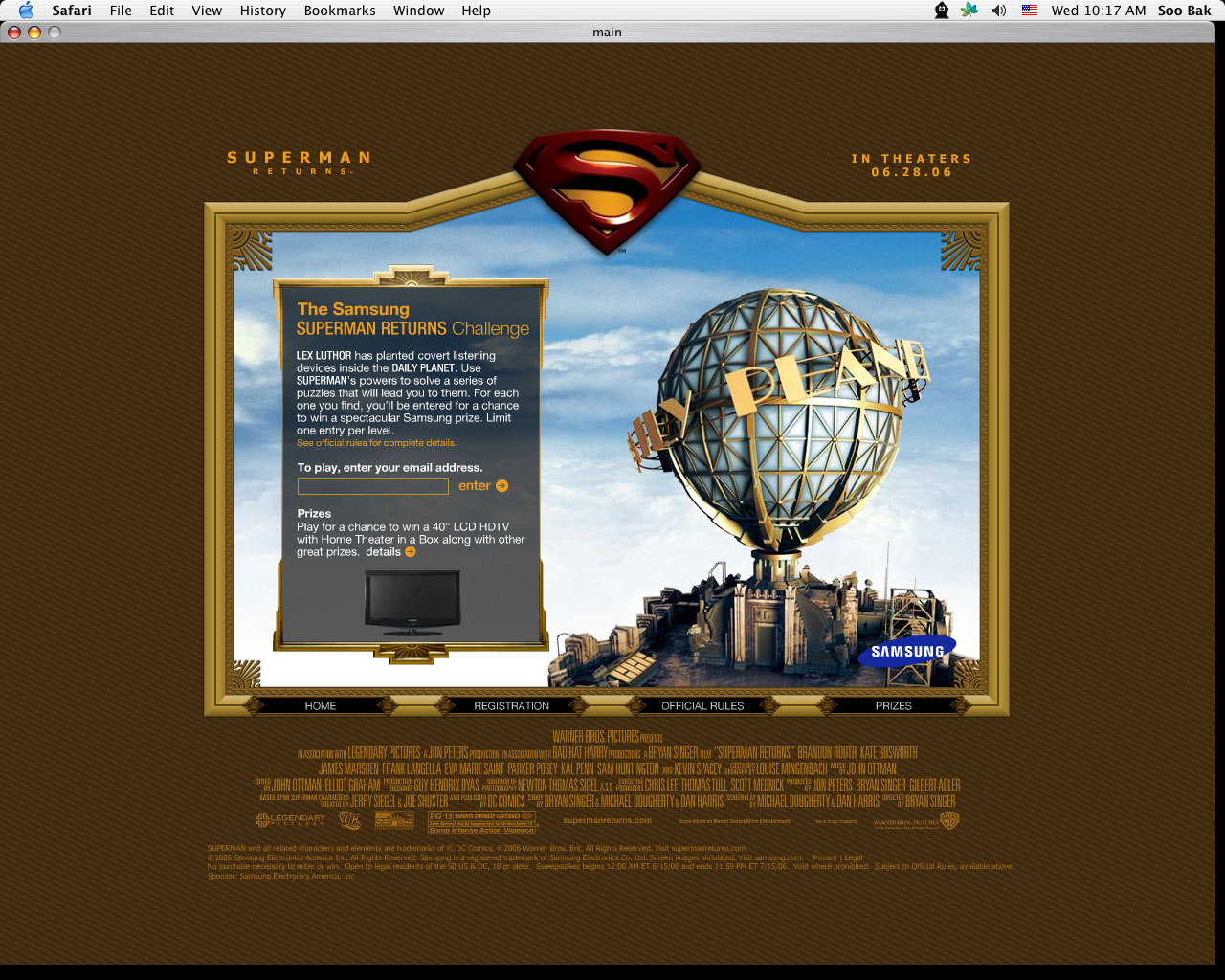
Task: Open the US flag input menu
Action: [1030, 11]
